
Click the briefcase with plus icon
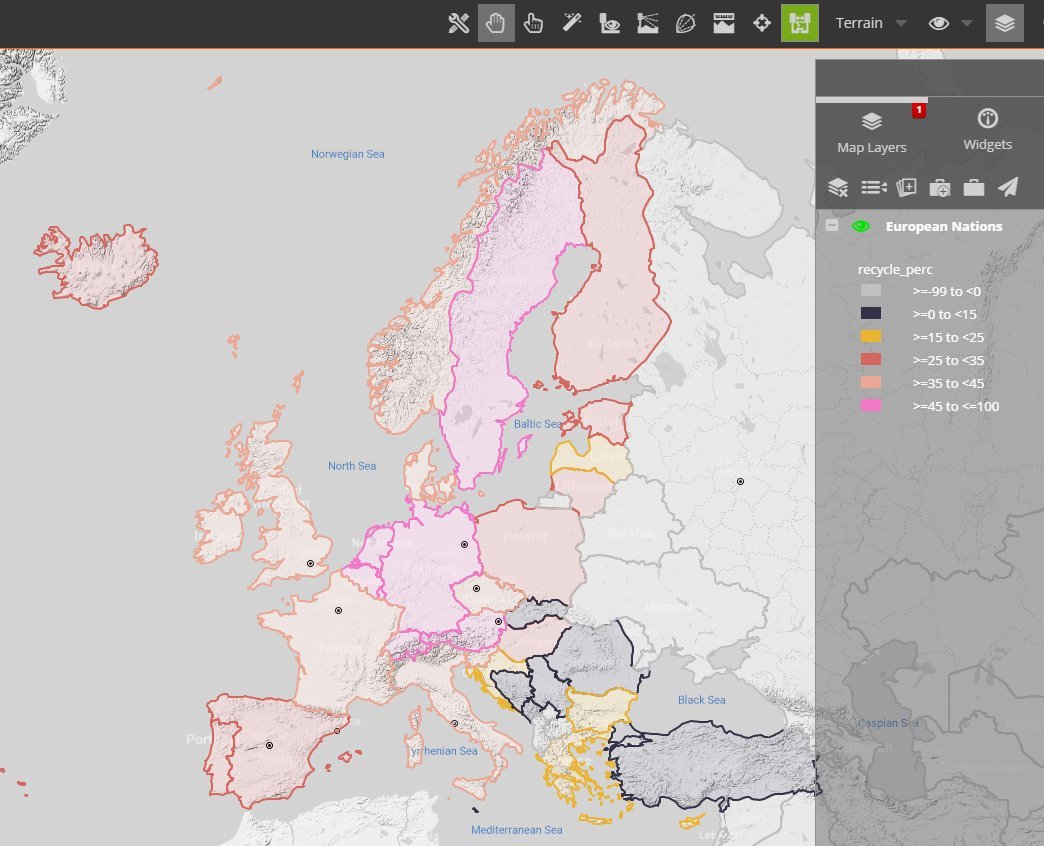pos(940,187)
